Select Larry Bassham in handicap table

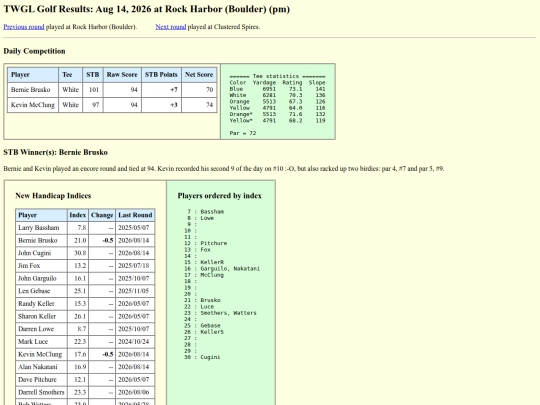pyautogui.click(x=39, y=228)
